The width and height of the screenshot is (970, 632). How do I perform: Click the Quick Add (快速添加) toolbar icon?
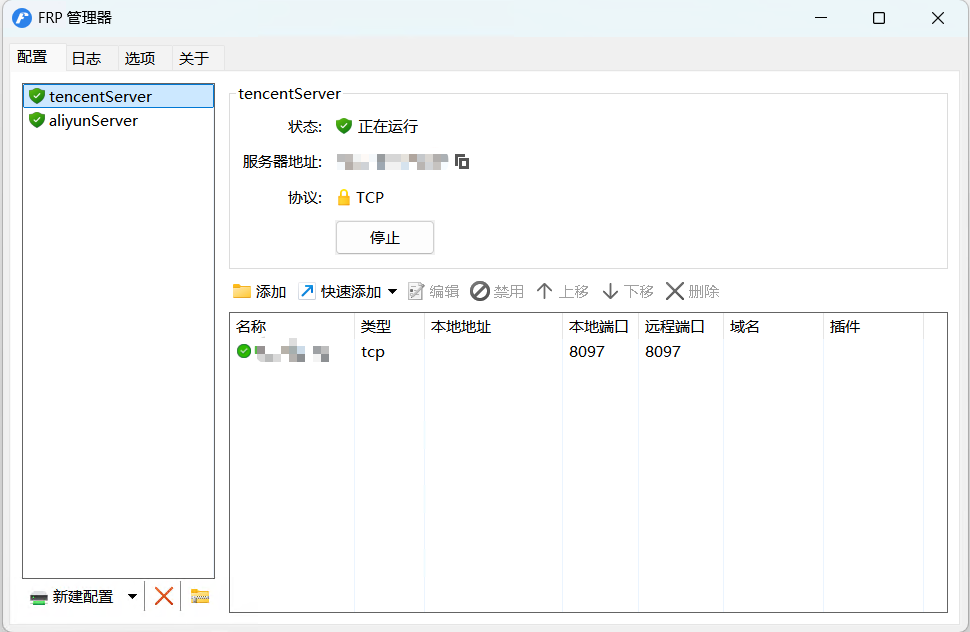307,291
